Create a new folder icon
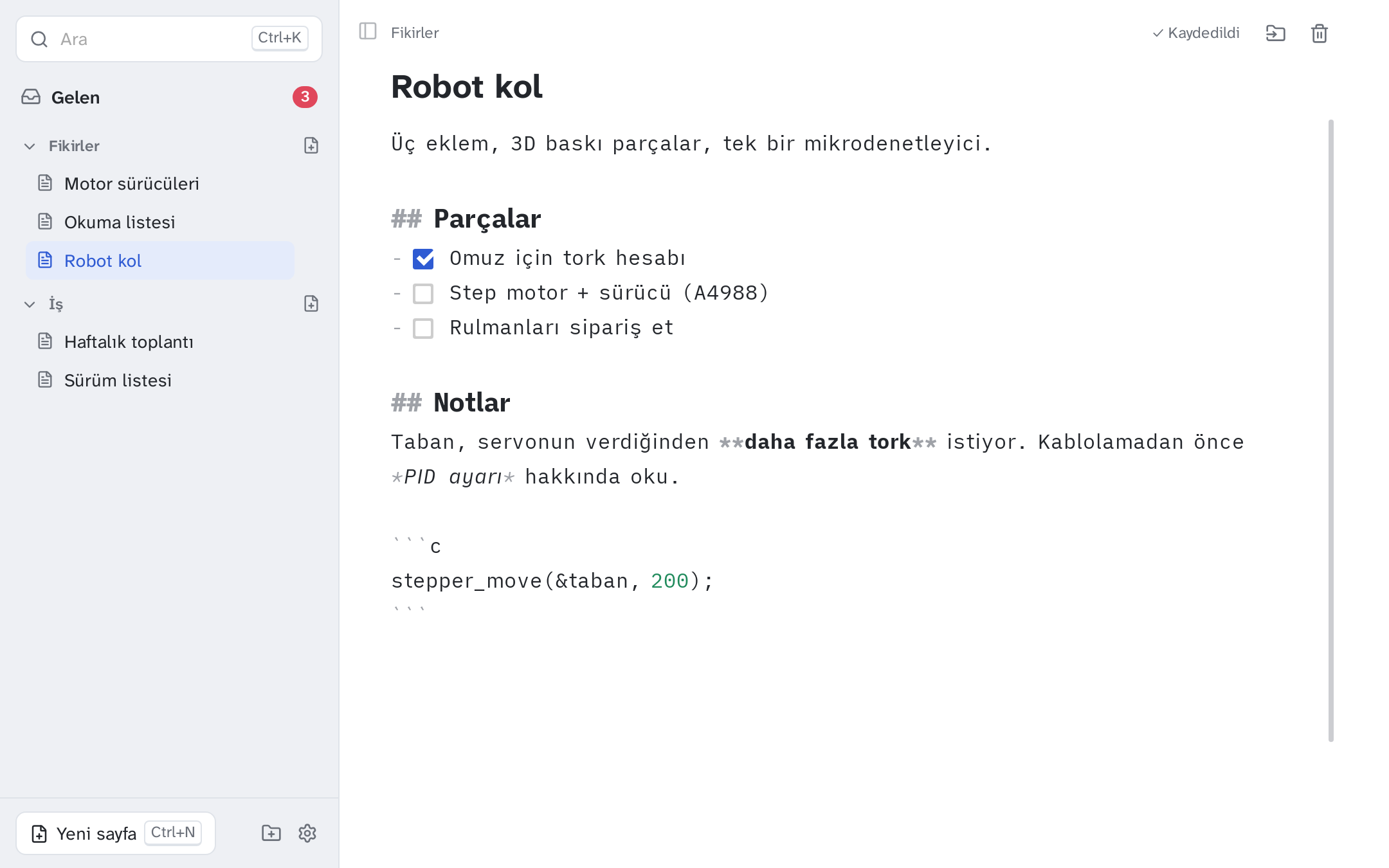 [271, 833]
